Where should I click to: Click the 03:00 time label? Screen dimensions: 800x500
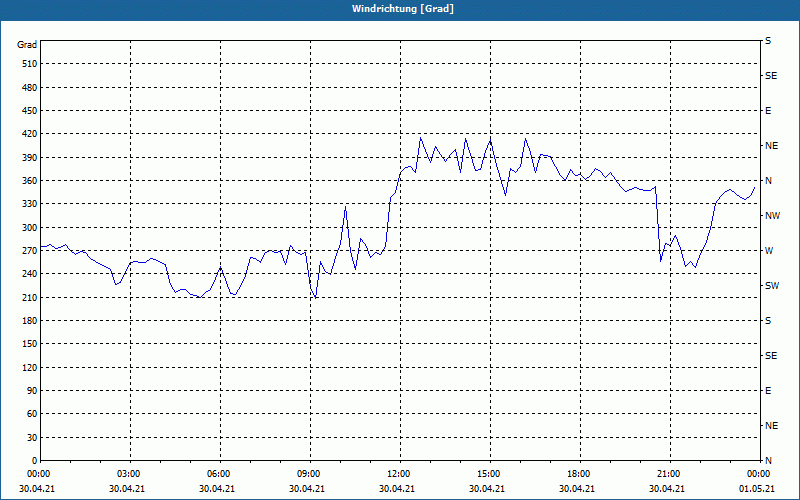pyautogui.click(x=129, y=474)
